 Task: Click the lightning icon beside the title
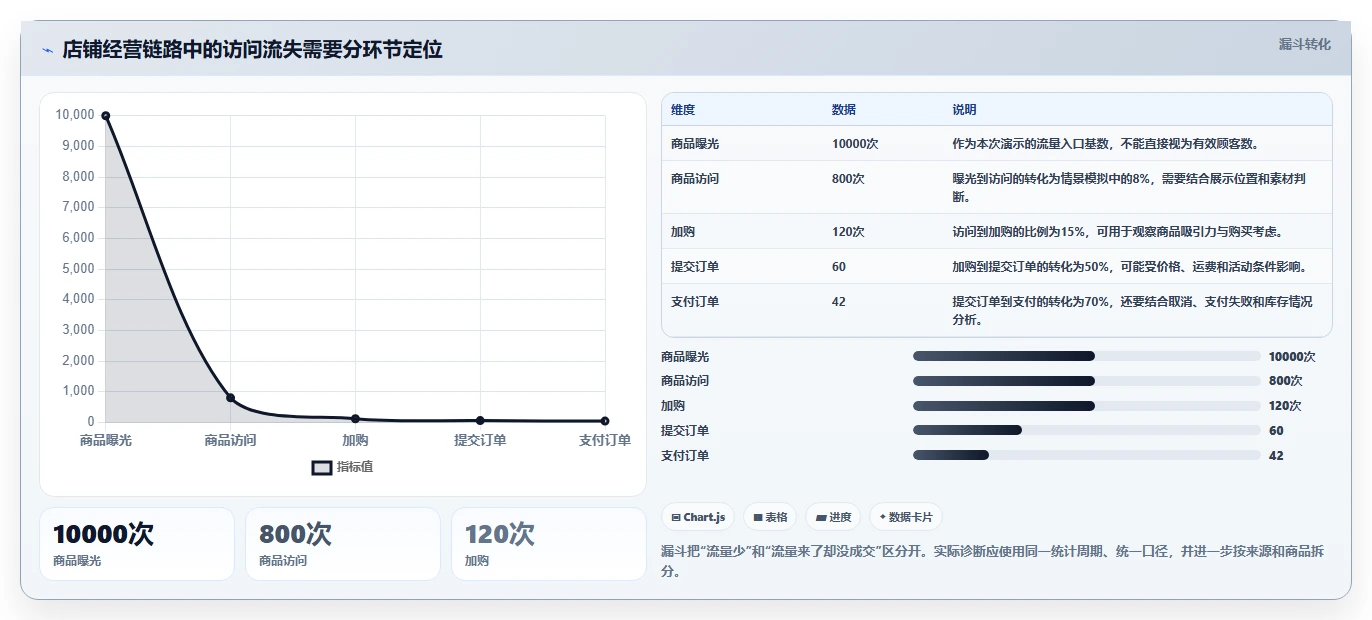[47, 50]
